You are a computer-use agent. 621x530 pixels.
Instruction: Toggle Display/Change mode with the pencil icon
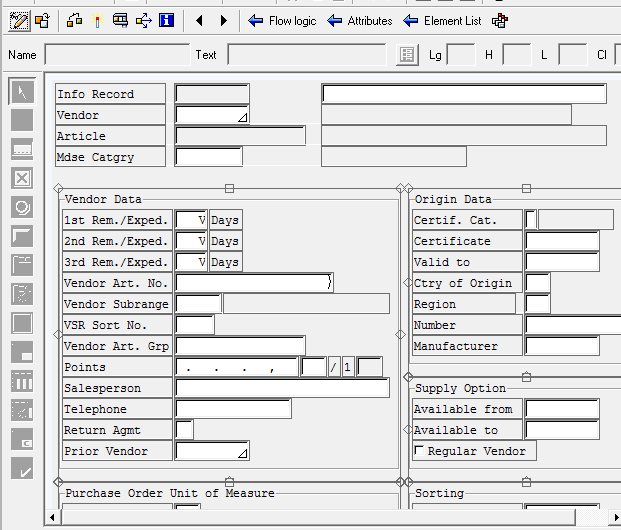pyautogui.click(x=18, y=20)
